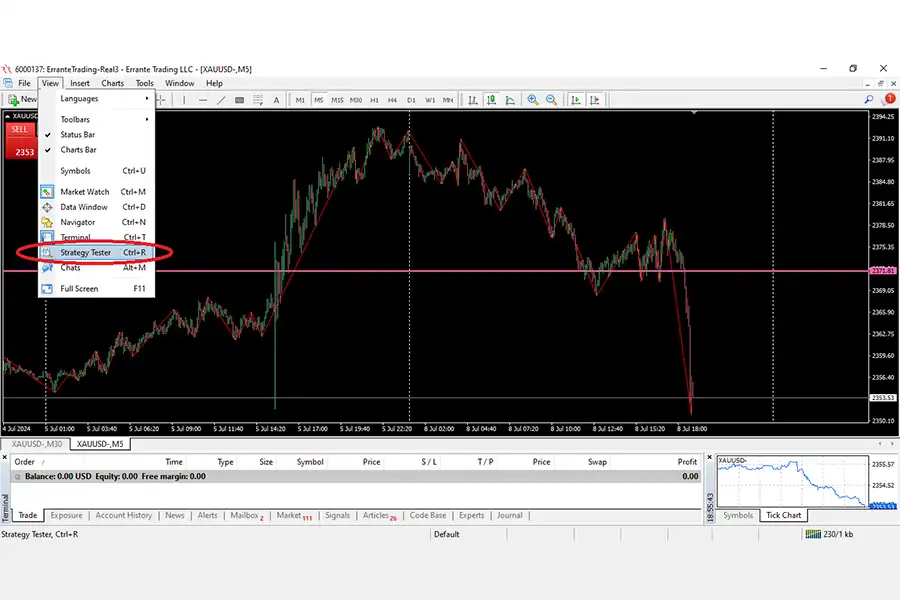
Task: Switch chart to candlesticks type
Action: (491, 100)
